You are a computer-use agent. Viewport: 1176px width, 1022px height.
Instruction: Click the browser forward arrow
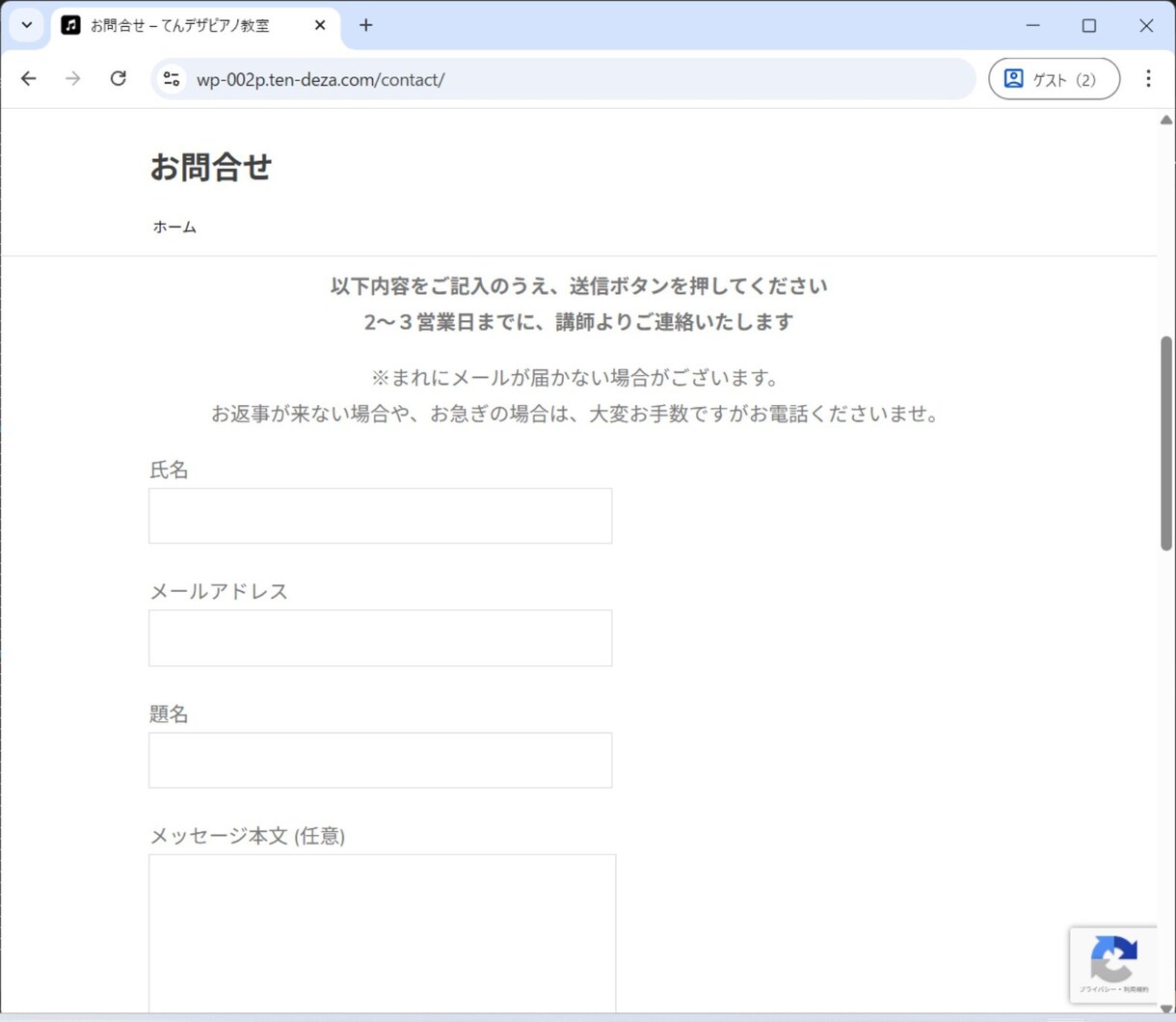coord(73,79)
